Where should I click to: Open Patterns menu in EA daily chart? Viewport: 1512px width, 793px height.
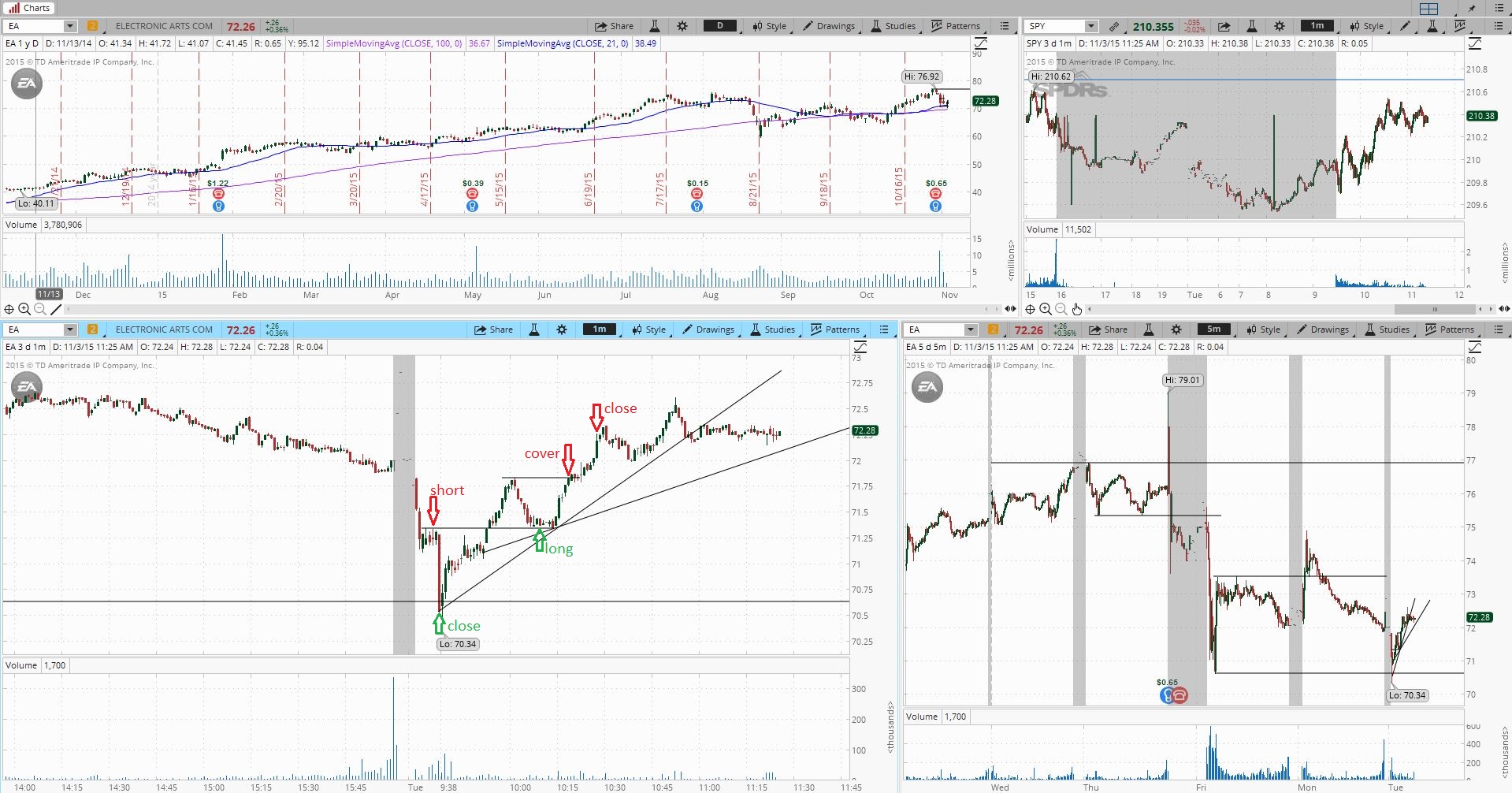(x=956, y=26)
